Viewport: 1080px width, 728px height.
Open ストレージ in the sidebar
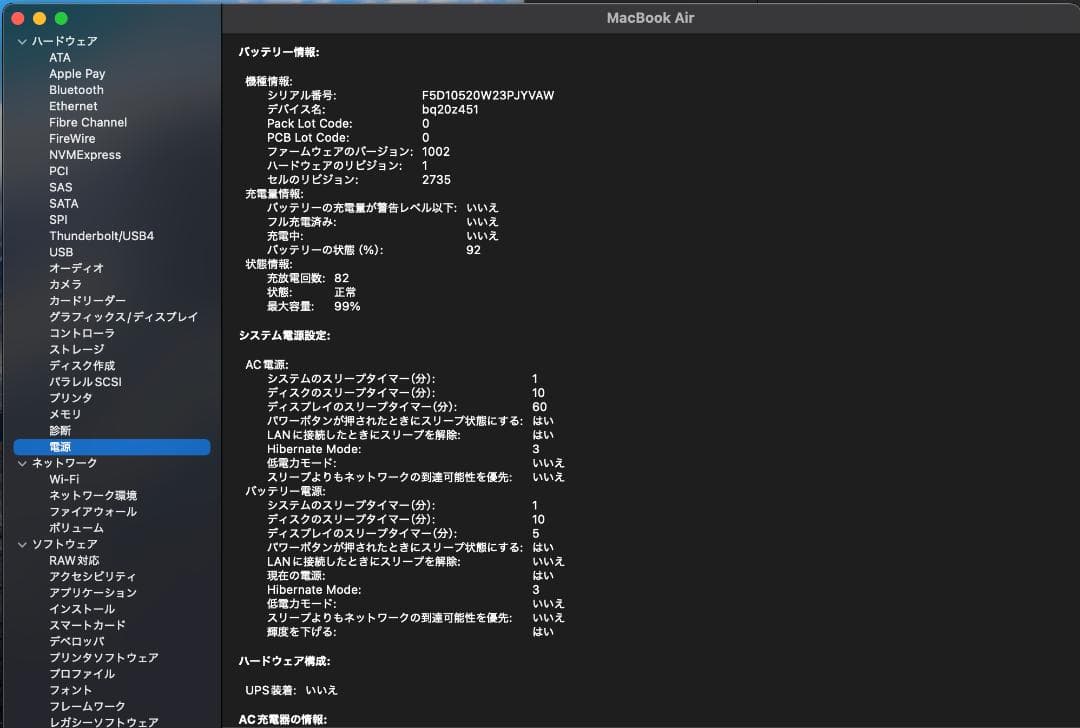click(76, 349)
